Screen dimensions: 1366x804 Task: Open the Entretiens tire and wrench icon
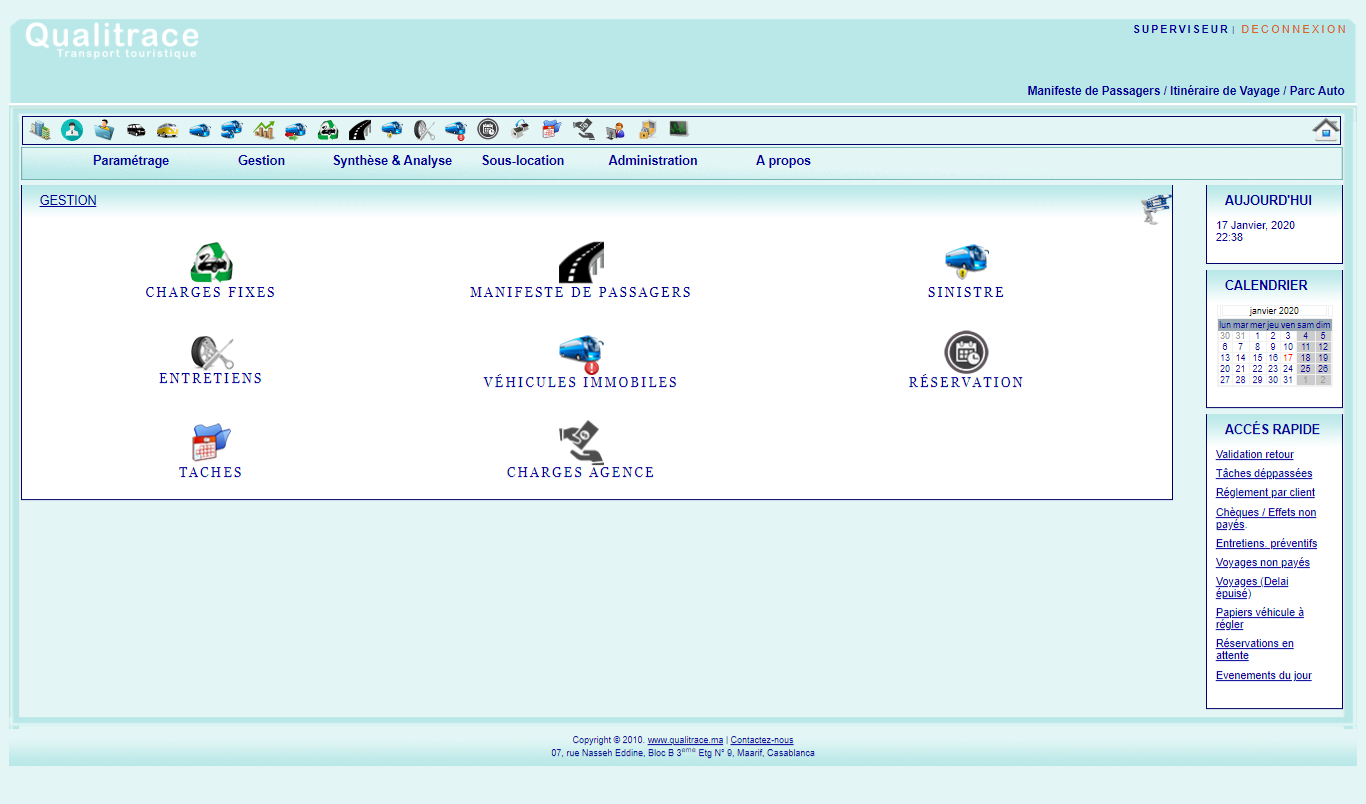coord(212,353)
